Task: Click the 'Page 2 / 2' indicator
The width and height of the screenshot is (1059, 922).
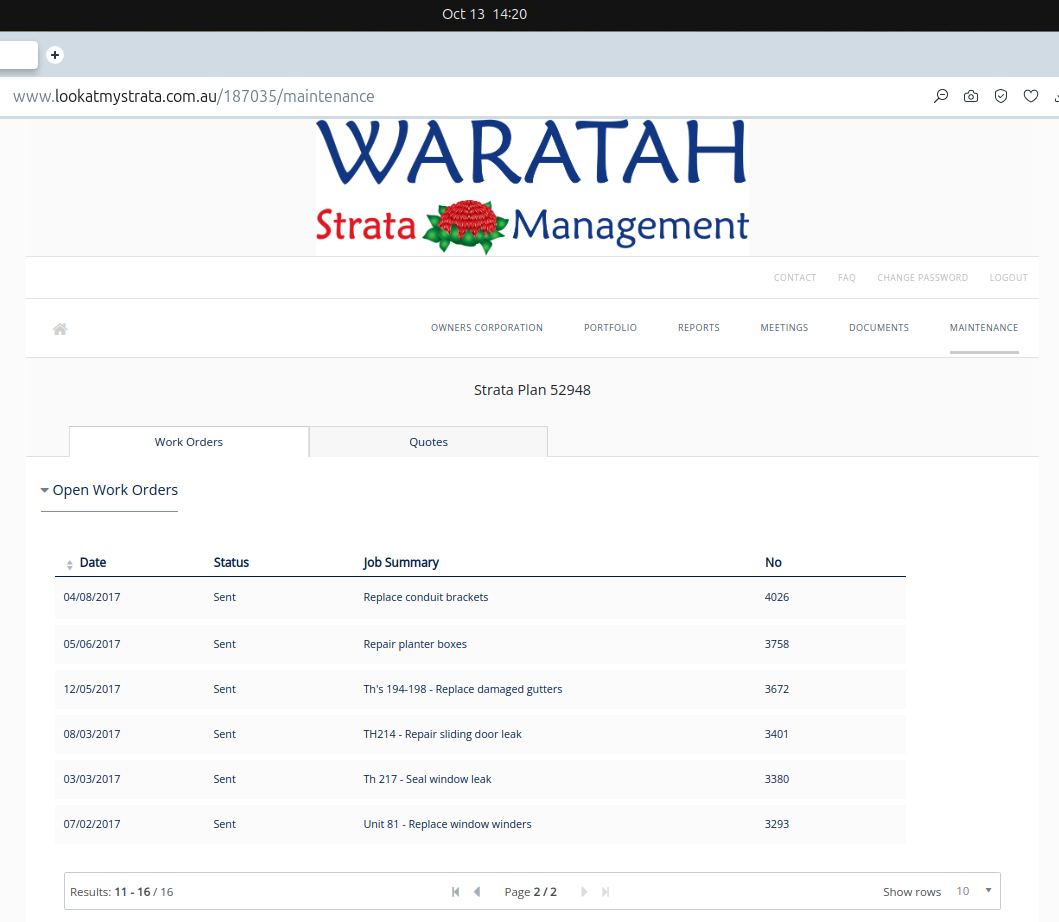Action: [x=530, y=892]
